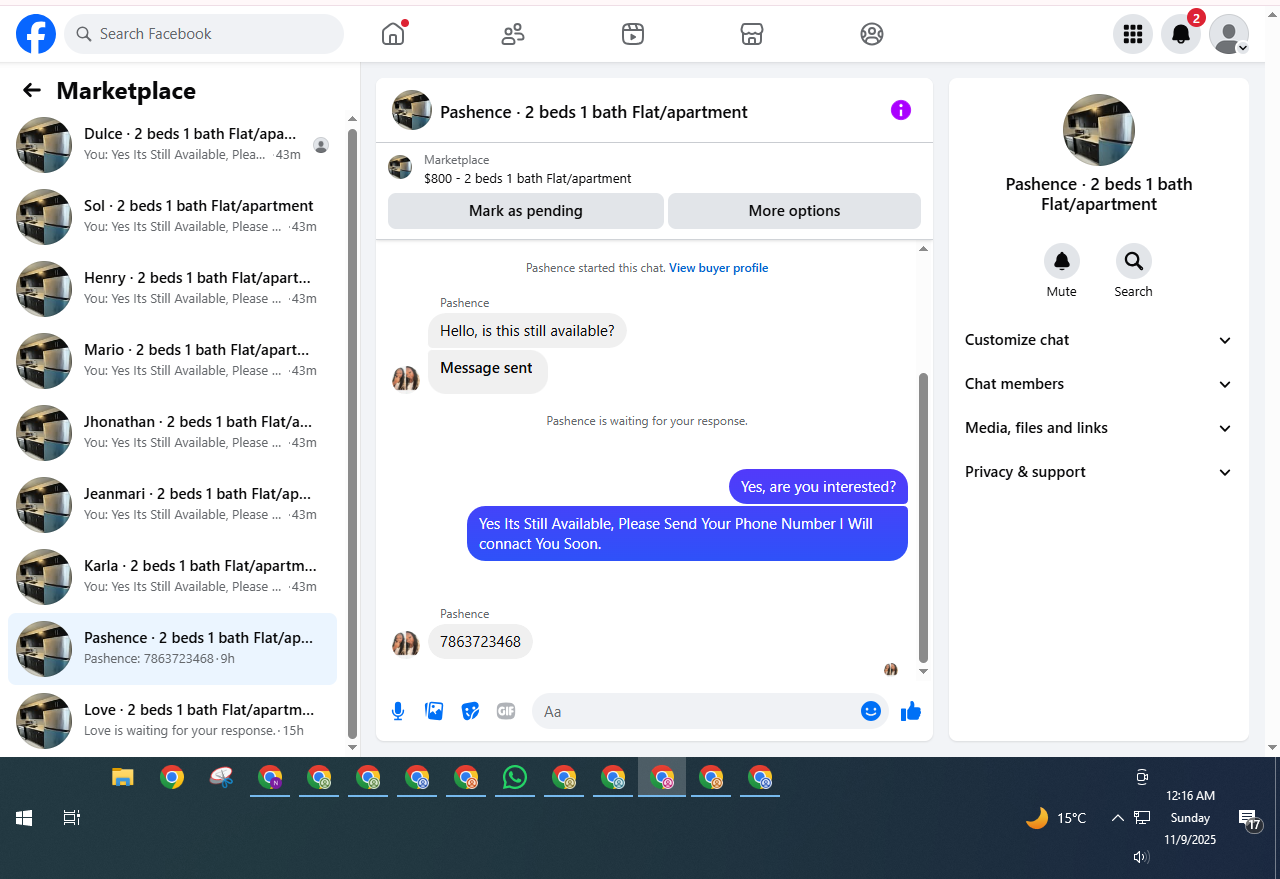This screenshot has height=879, width=1280.
Task: Expand the Chat members section
Action: 1099,384
